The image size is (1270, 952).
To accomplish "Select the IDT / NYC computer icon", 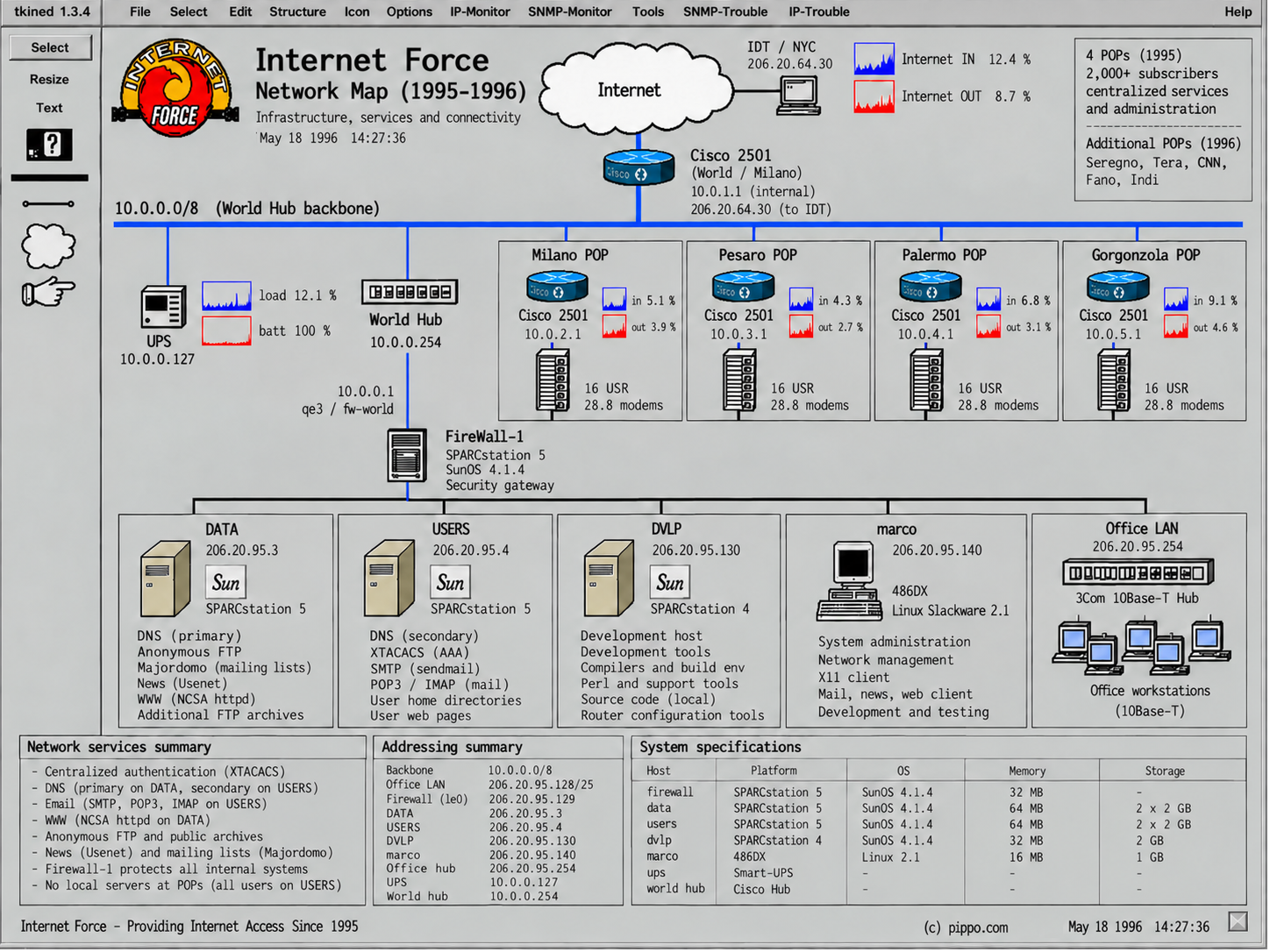I will (x=798, y=95).
